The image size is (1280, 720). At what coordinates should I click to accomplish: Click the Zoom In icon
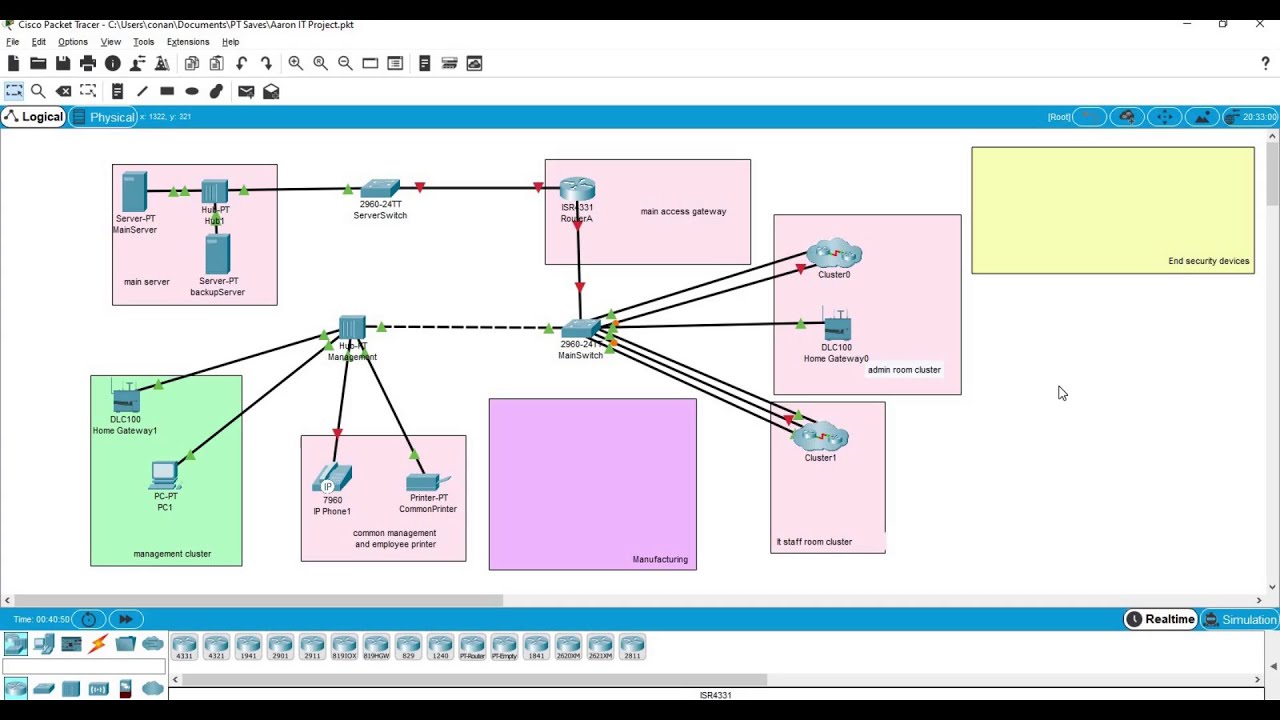[296, 63]
